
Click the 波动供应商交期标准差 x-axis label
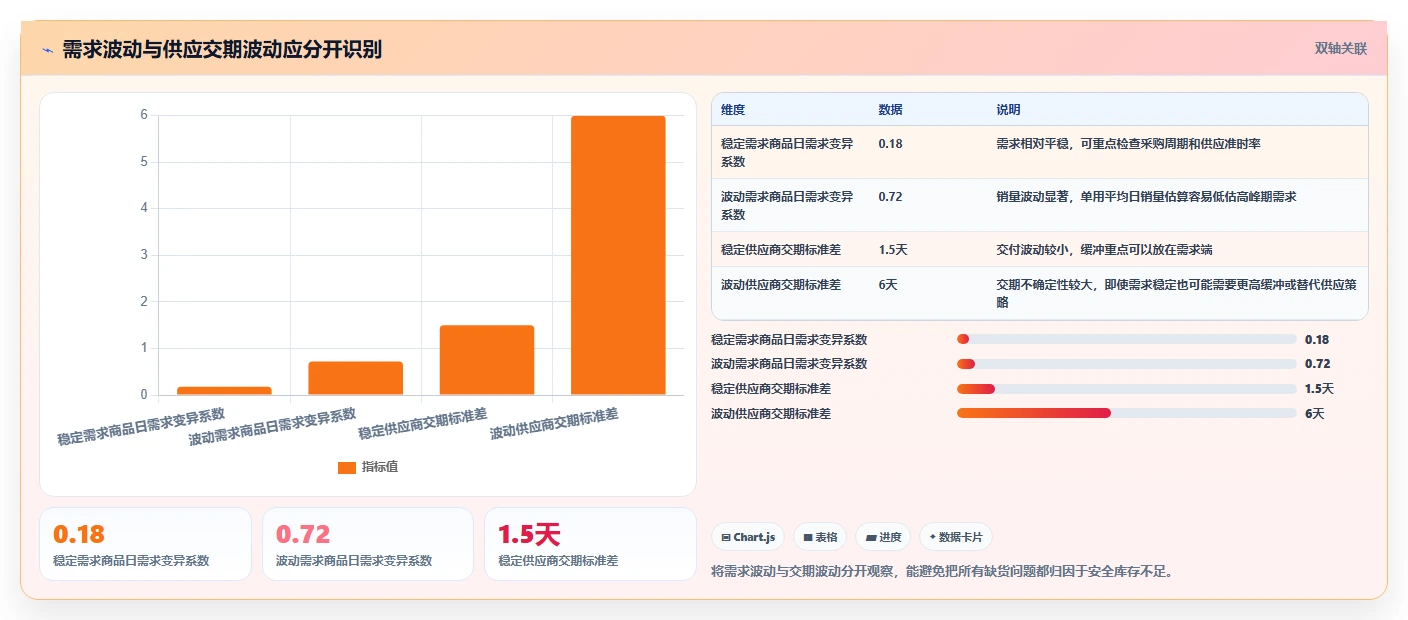pyautogui.click(x=554, y=424)
